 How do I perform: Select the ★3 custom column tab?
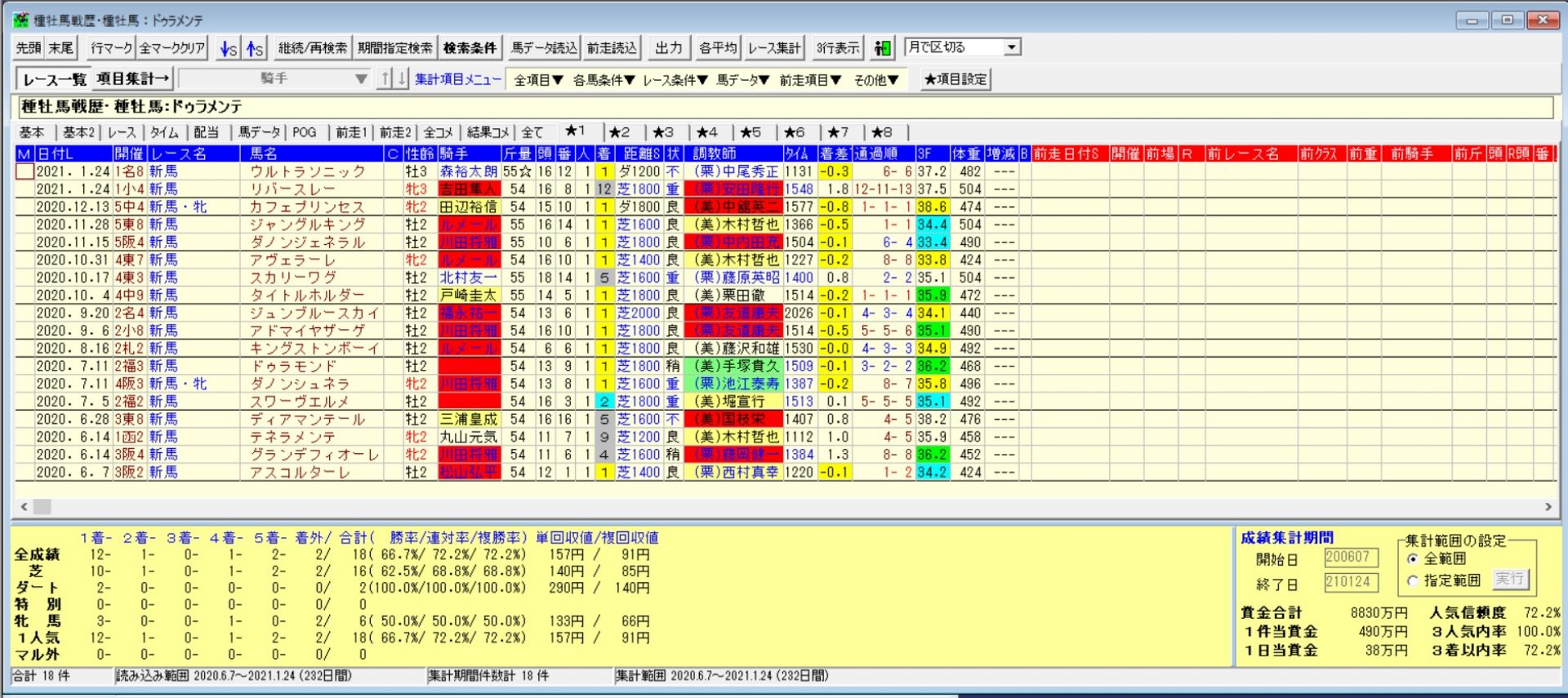[x=663, y=132]
